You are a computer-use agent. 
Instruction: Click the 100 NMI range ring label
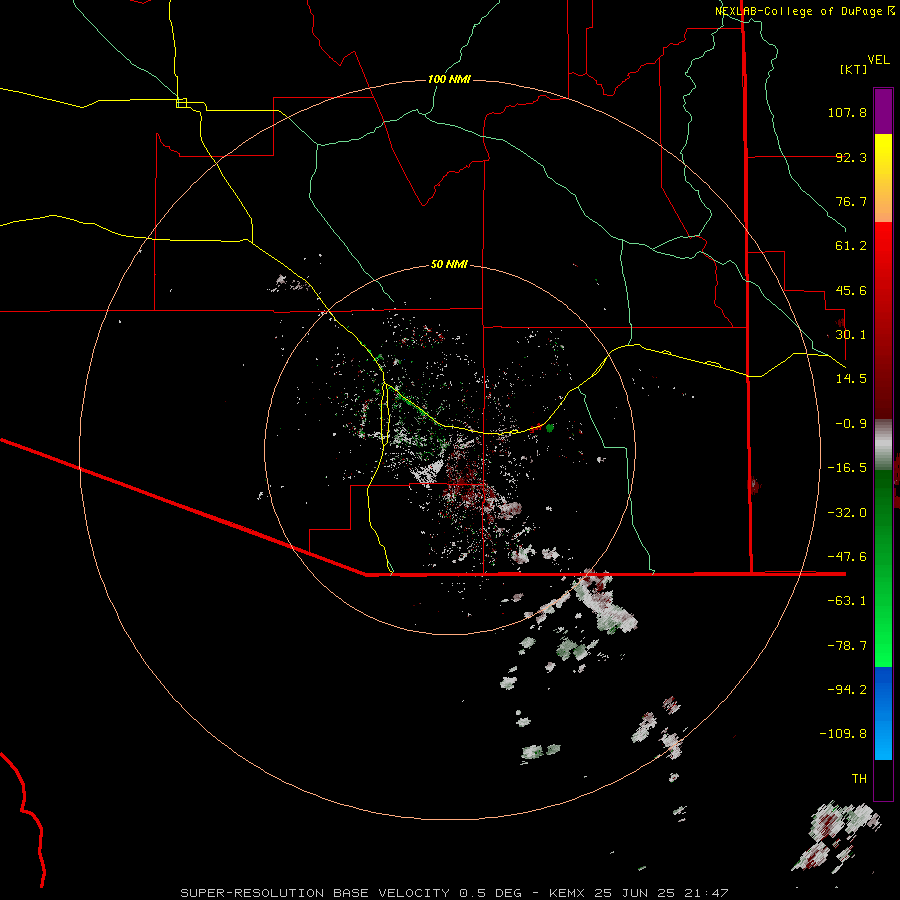click(449, 79)
